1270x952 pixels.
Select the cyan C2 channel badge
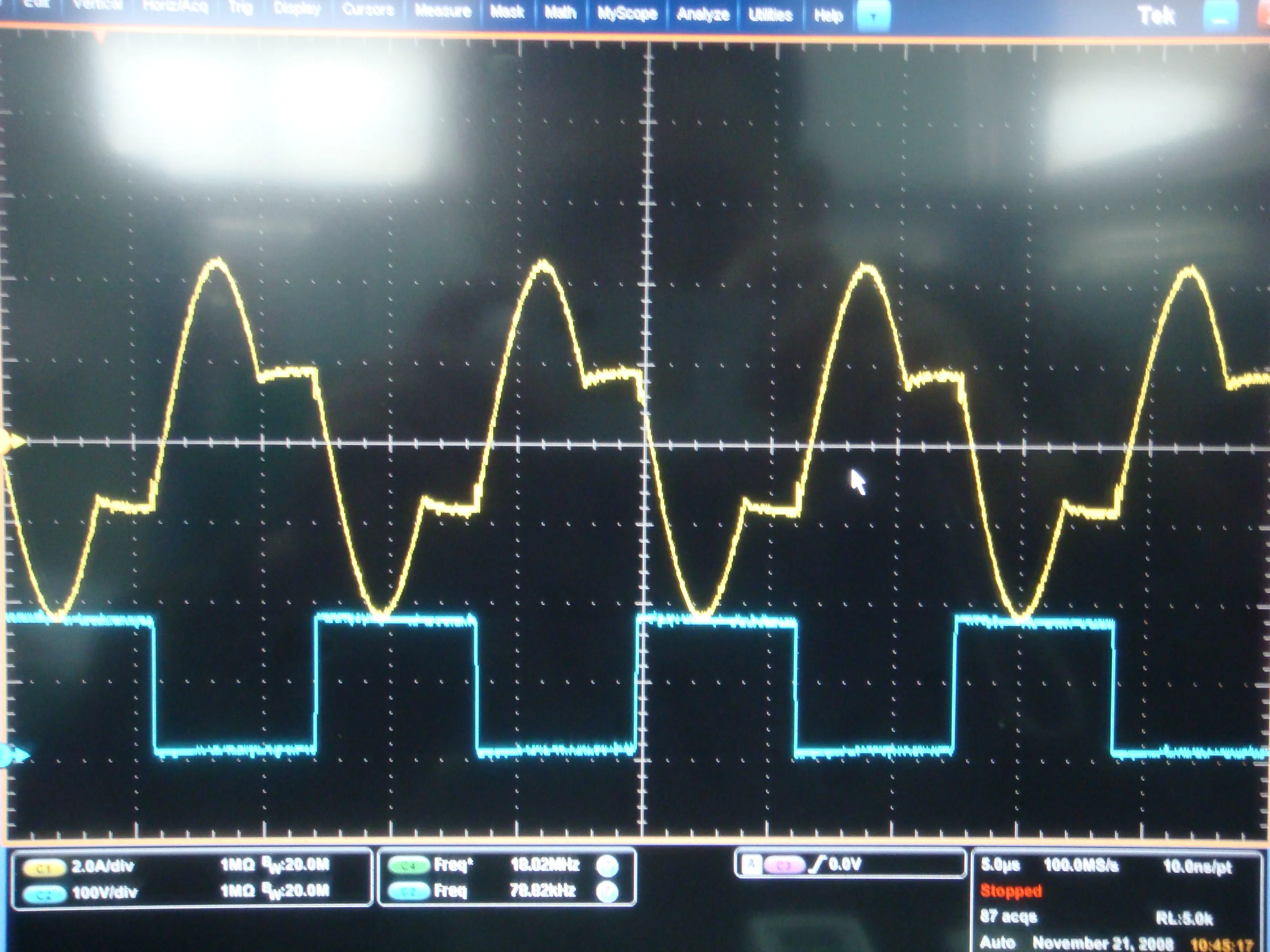click(44, 894)
